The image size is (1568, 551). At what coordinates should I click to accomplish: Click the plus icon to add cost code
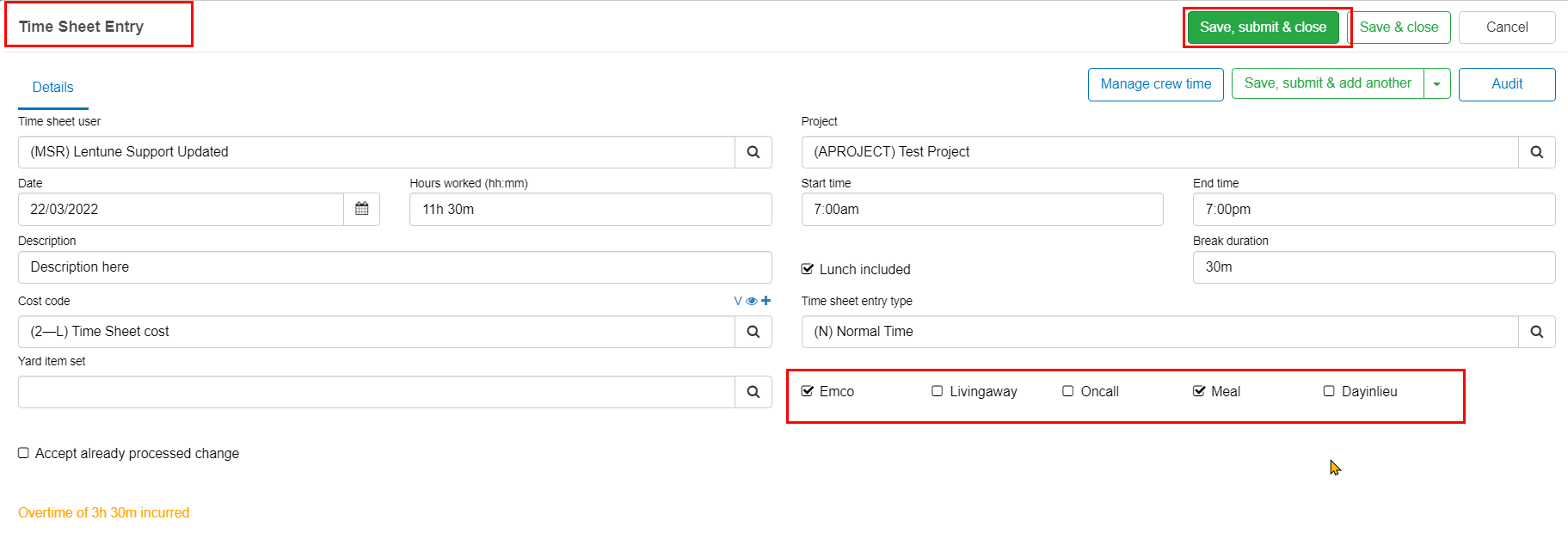pyautogui.click(x=766, y=301)
